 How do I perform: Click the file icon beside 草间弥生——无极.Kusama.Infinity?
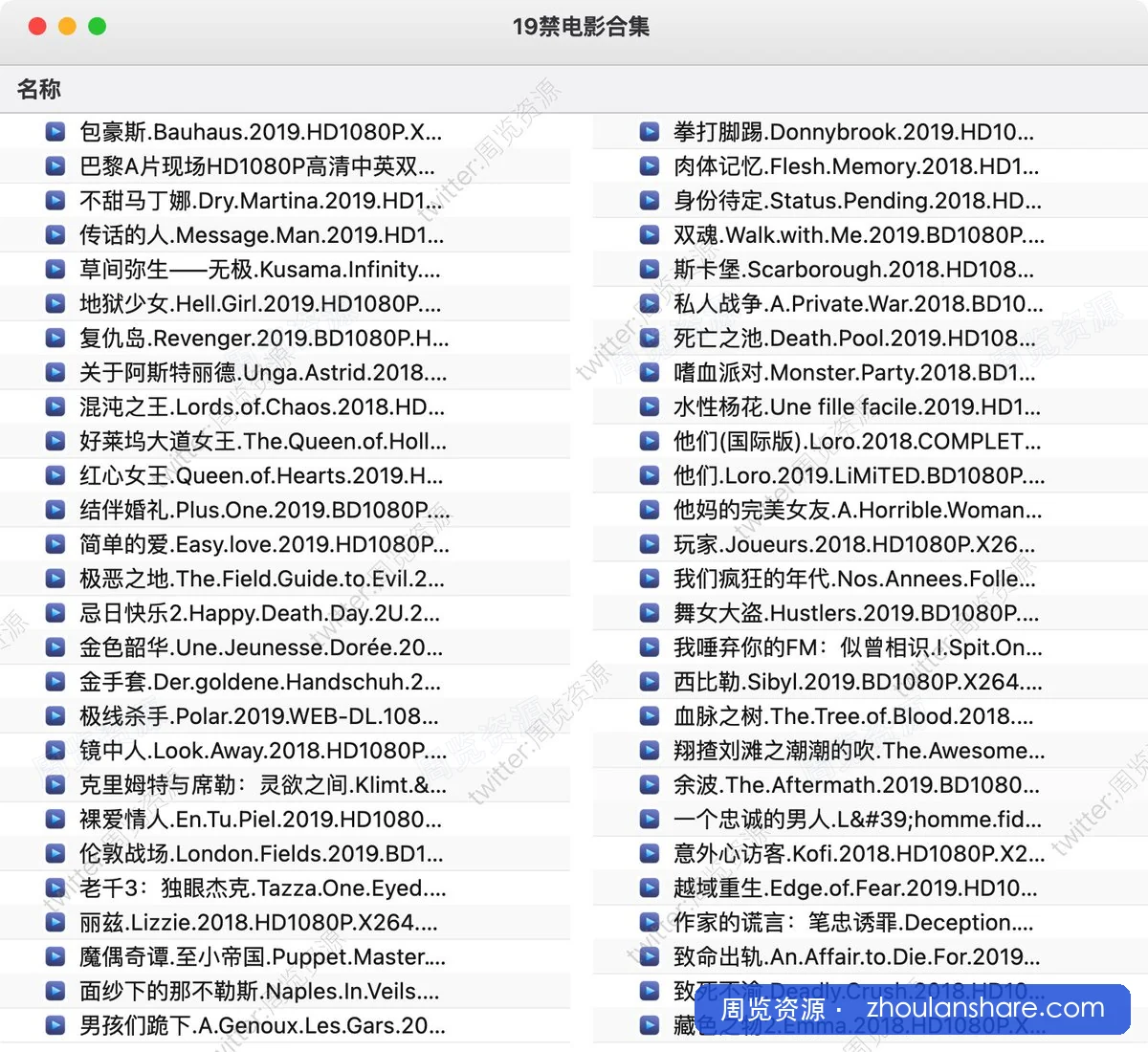tap(55, 270)
